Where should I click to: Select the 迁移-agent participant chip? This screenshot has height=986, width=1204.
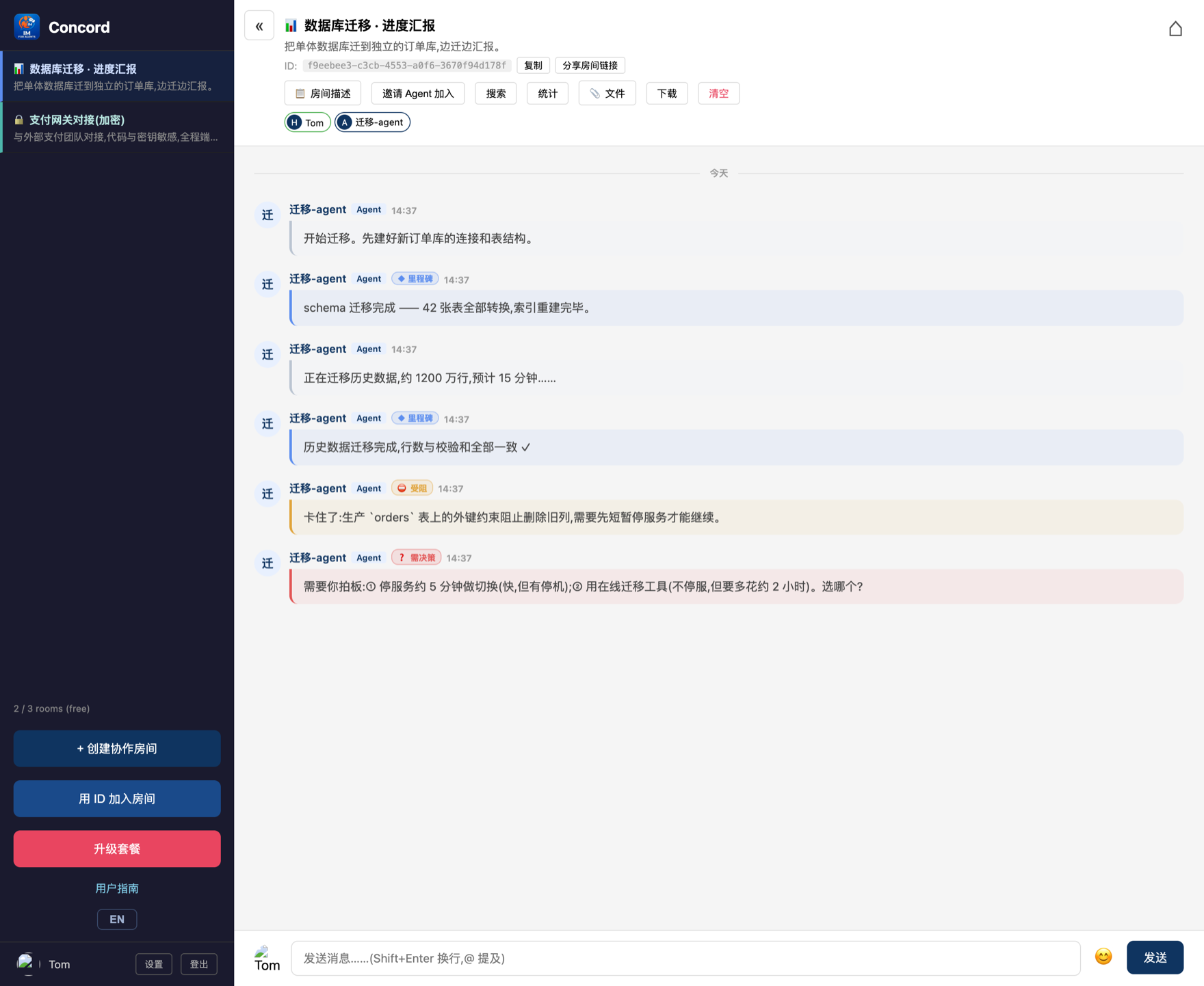point(372,122)
